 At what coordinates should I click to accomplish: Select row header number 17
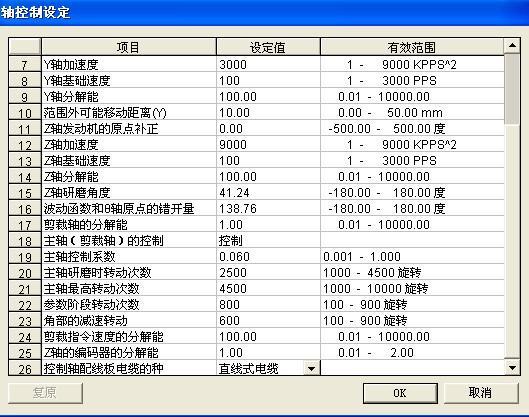[x=25, y=225]
